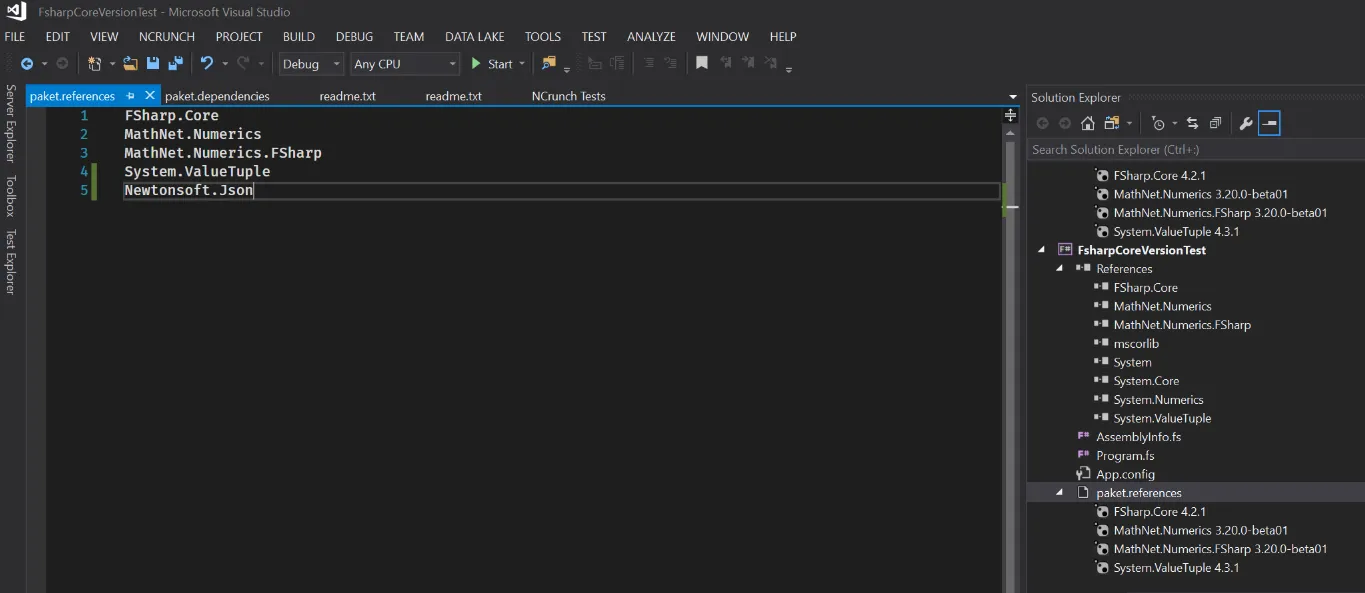The width and height of the screenshot is (1365, 593).
Task: Open Properties wrench icon in Solution Explorer
Action: [x=1246, y=124]
